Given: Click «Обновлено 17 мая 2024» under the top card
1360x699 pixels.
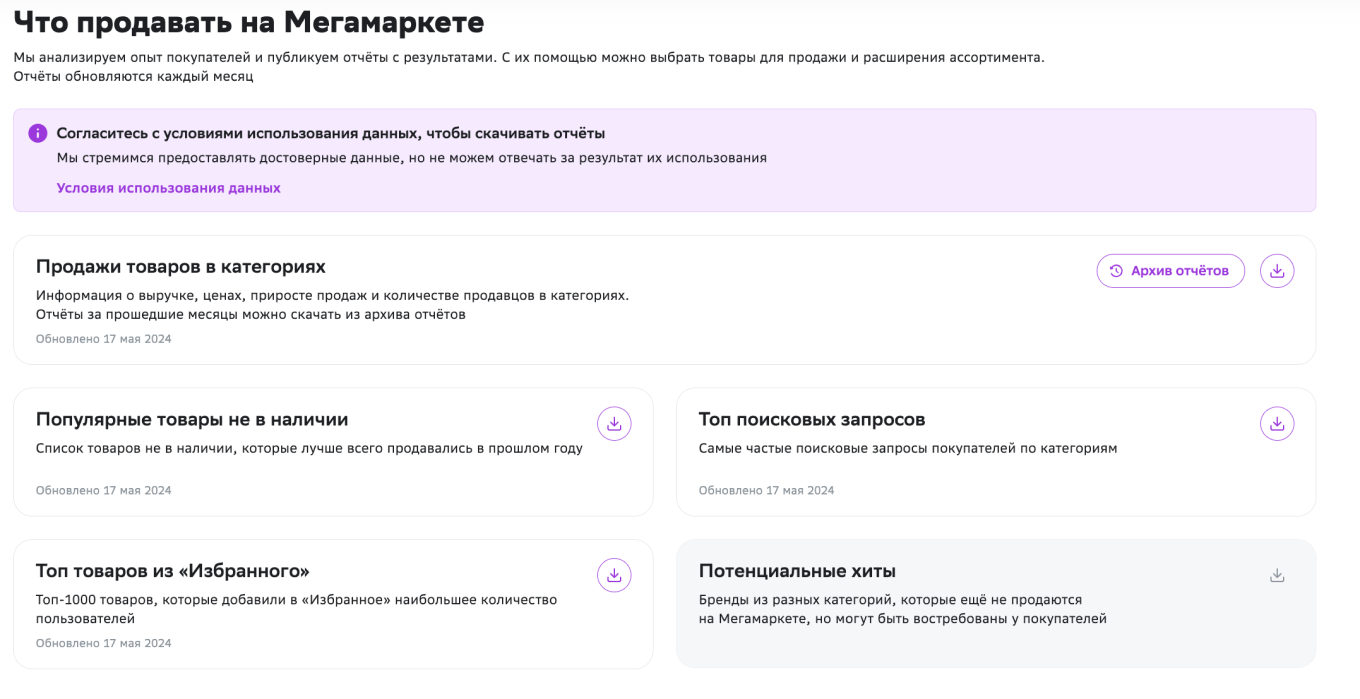Looking at the screenshot, I should click(x=103, y=338).
